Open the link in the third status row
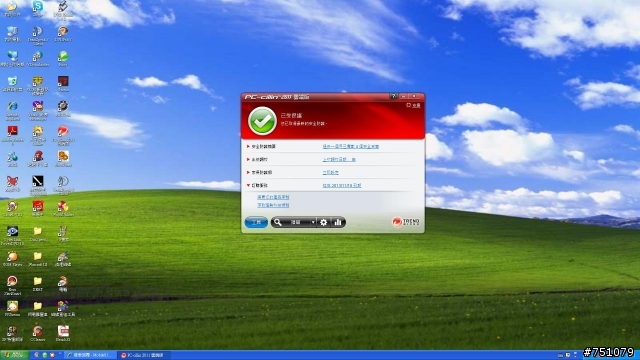This screenshot has height=360, width=640. pos(330,172)
